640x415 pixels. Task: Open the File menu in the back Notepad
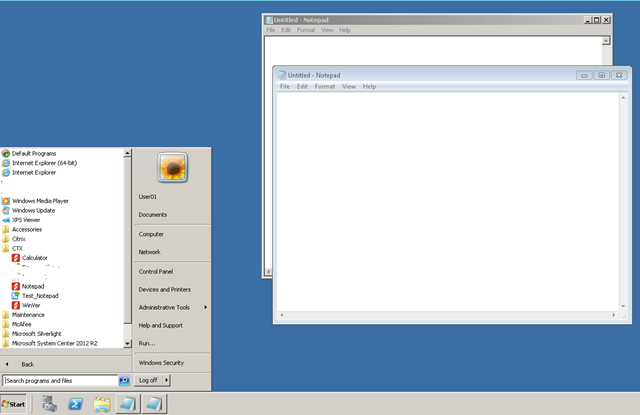[270, 30]
